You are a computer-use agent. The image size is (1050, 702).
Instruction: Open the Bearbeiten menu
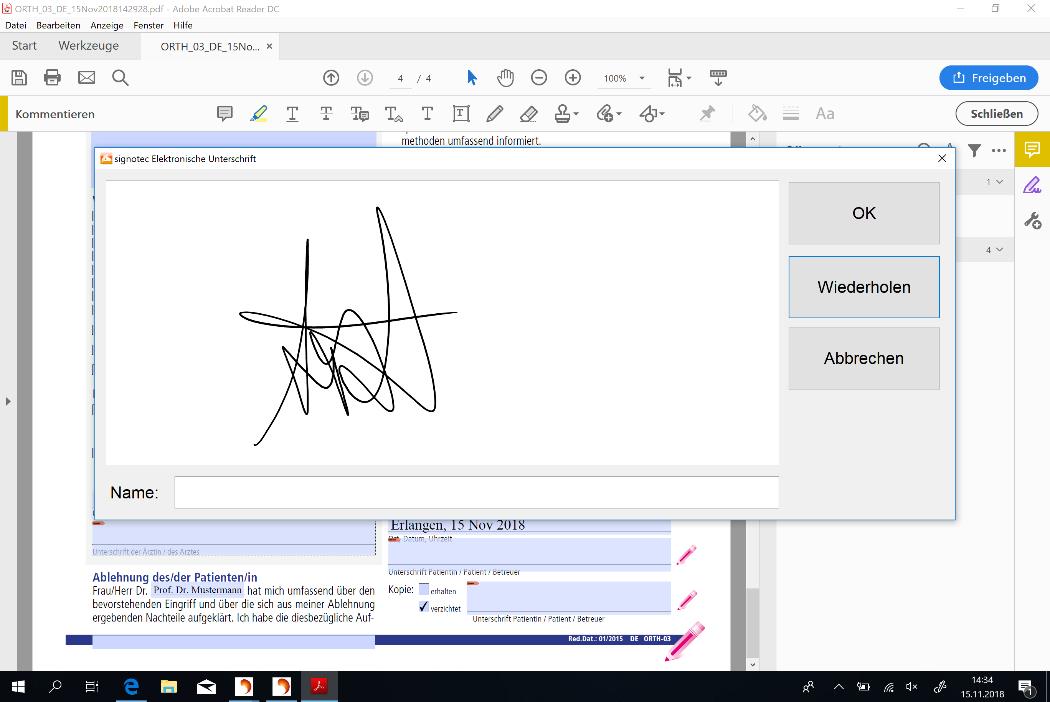pyautogui.click(x=58, y=25)
